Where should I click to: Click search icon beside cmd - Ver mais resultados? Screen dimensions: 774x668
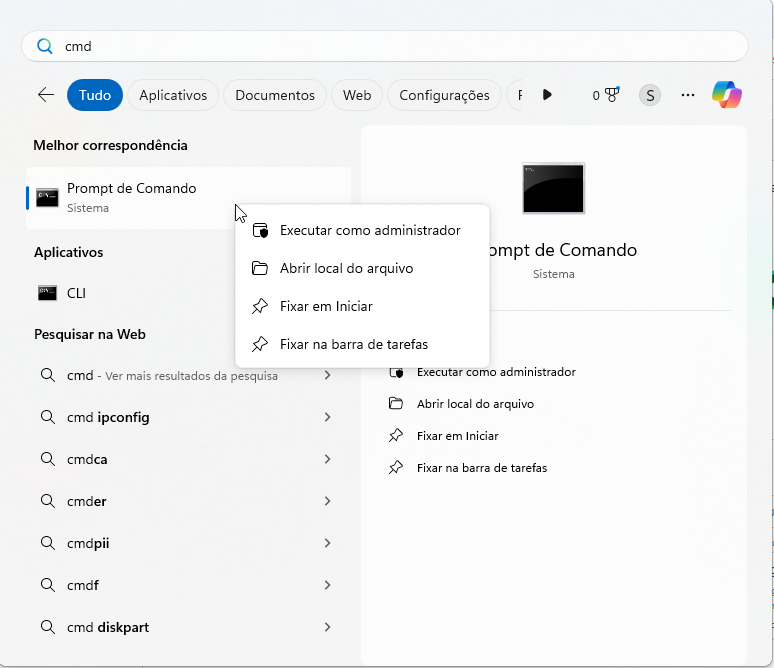(47, 375)
